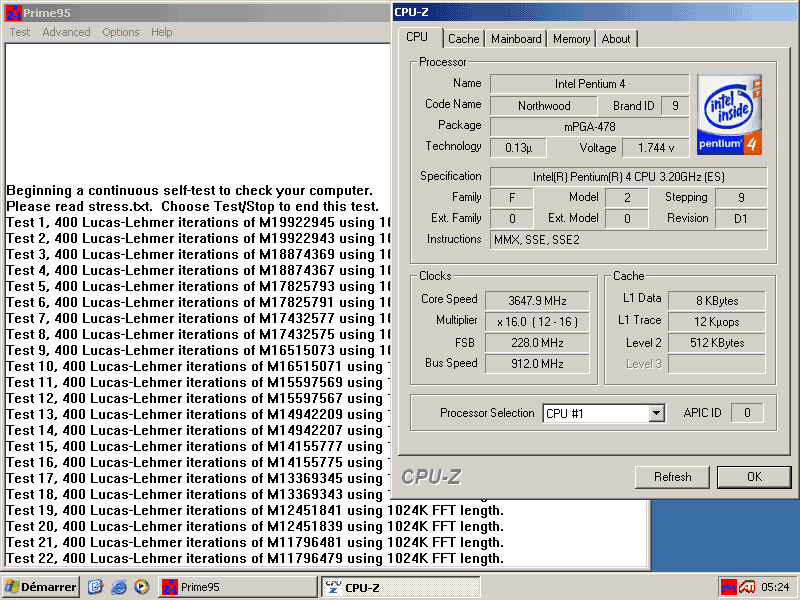Click the Core Speed value 3647.9 MHz
The width and height of the screenshot is (800, 600).
point(537,301)
